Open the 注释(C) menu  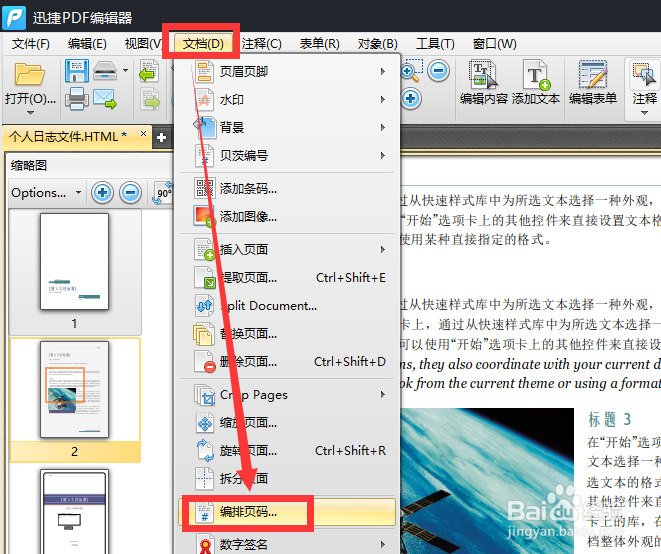(261, 44)
